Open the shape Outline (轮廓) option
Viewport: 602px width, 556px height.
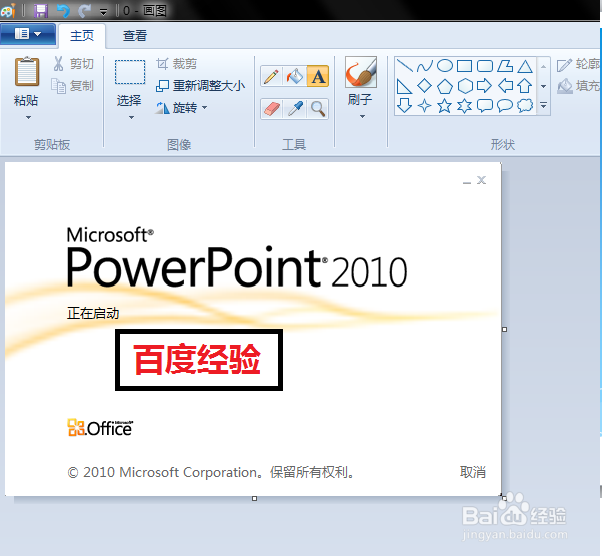(x=579, y=65)
